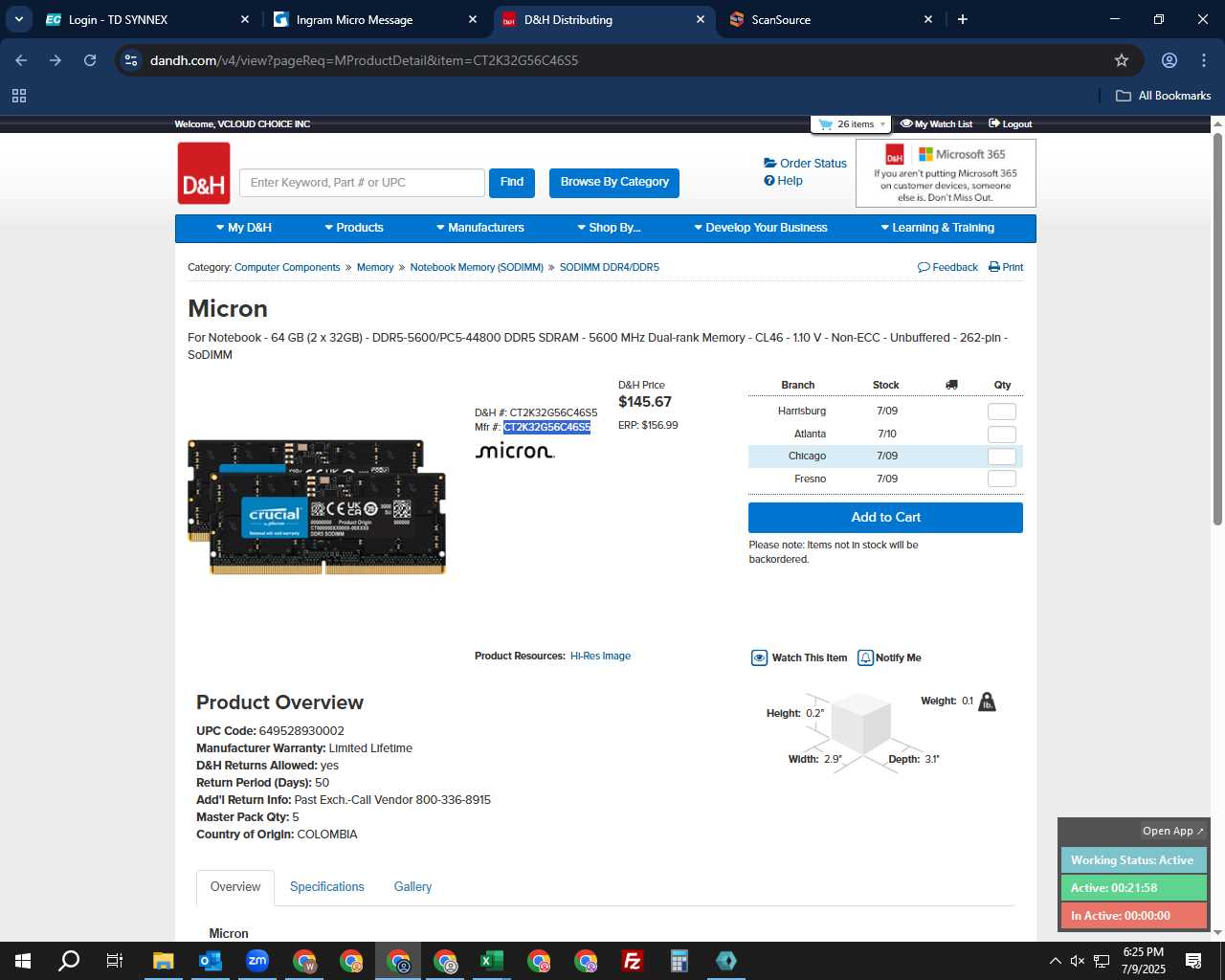Switch to Ingram Micro Message tab
This screenshot has height=980, width=1225.
click(x=373, y=19)
